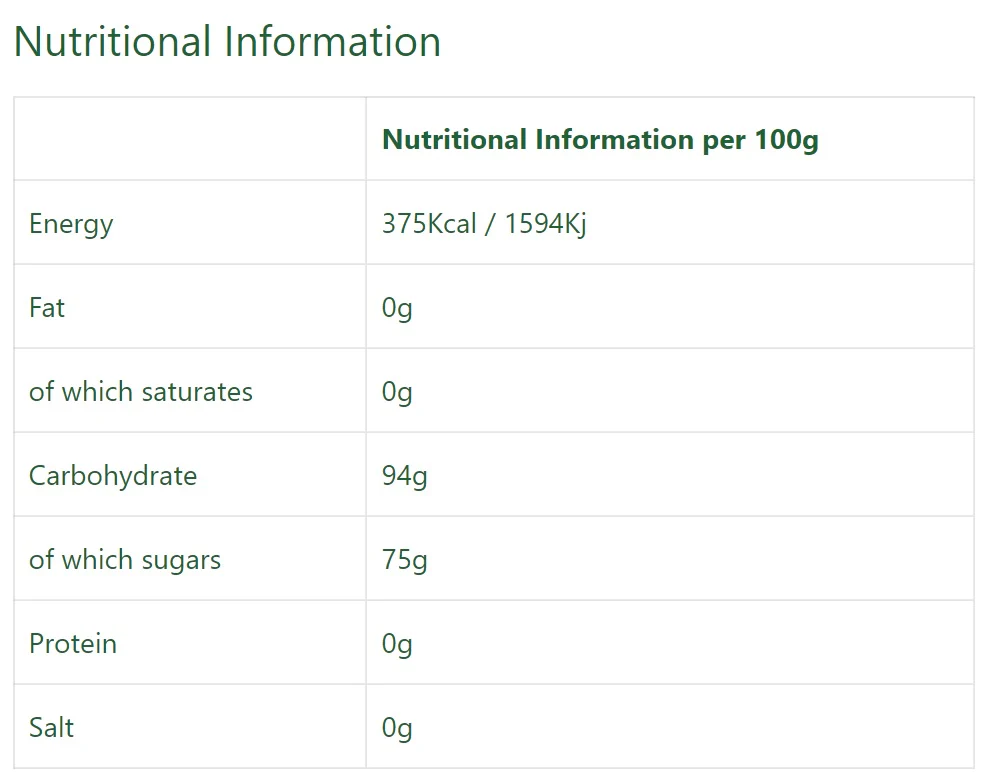995x779 pixels.
Task: Select the "of which sugars" row label
Action: tap(125, 560)
